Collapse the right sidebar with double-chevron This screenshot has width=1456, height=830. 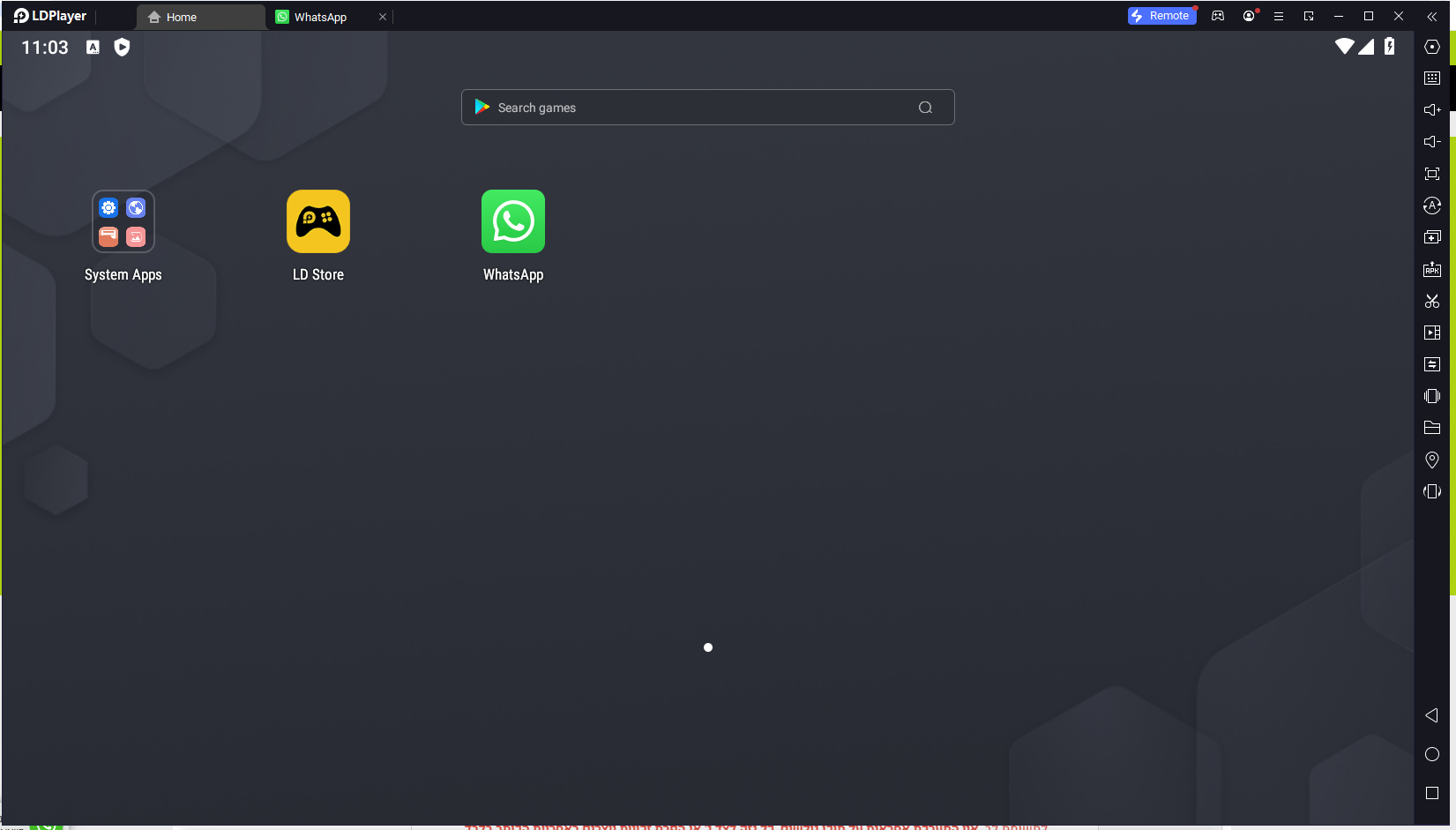[1432, 16]
